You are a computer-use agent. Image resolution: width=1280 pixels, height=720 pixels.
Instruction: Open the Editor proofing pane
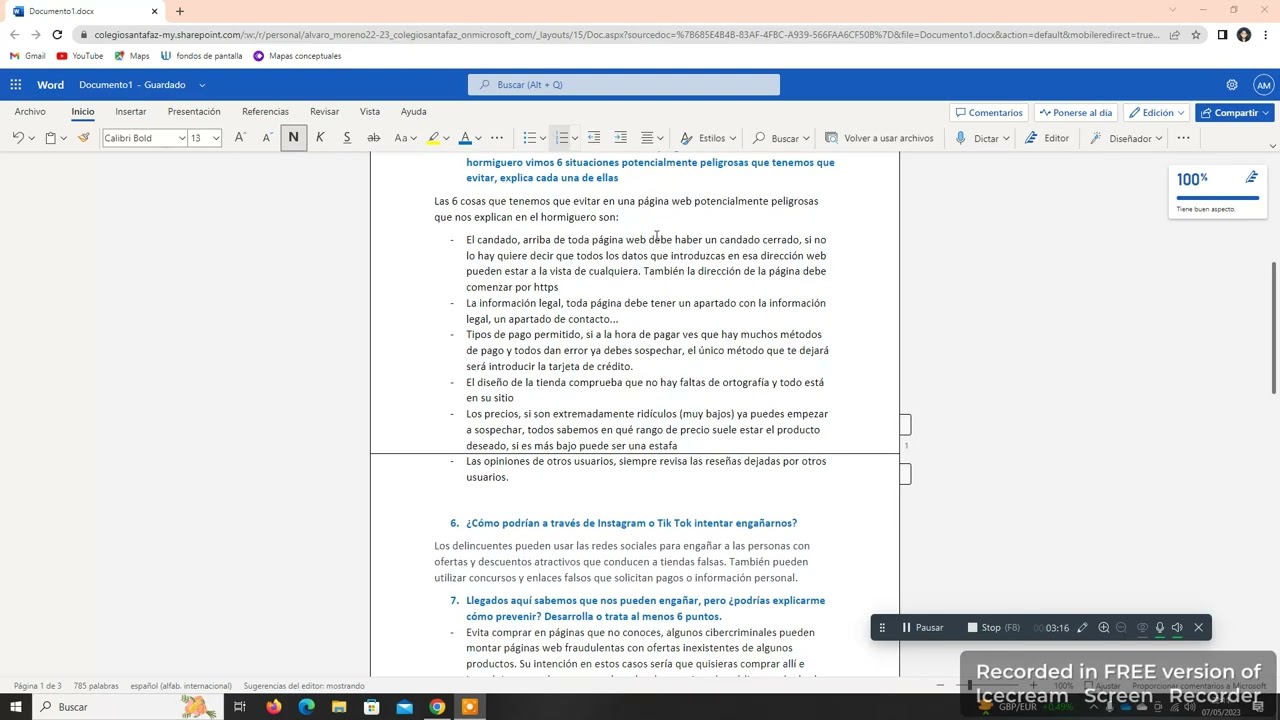point(1047,138)
